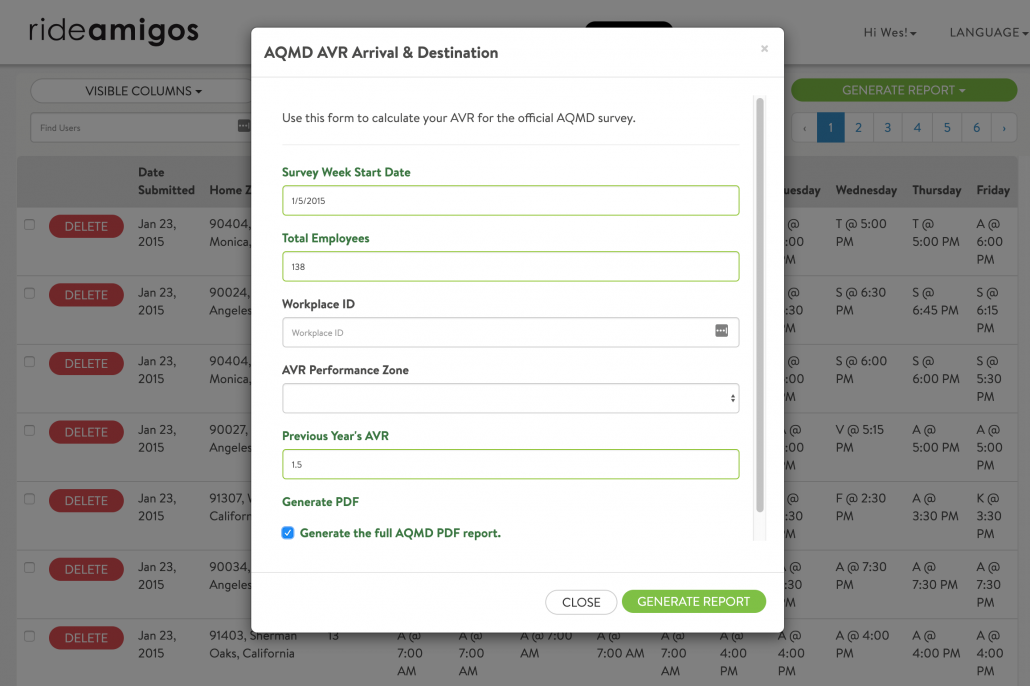Close the AQMD AVR dialog with the X
This screenshot has width=1030, height=686.
point(764,49)
